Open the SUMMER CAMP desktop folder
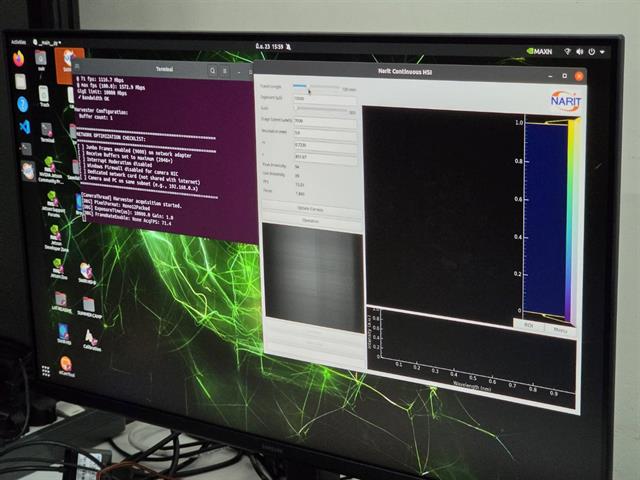The width and height of the screenshot is (640, 480). (x=89, y=307)
